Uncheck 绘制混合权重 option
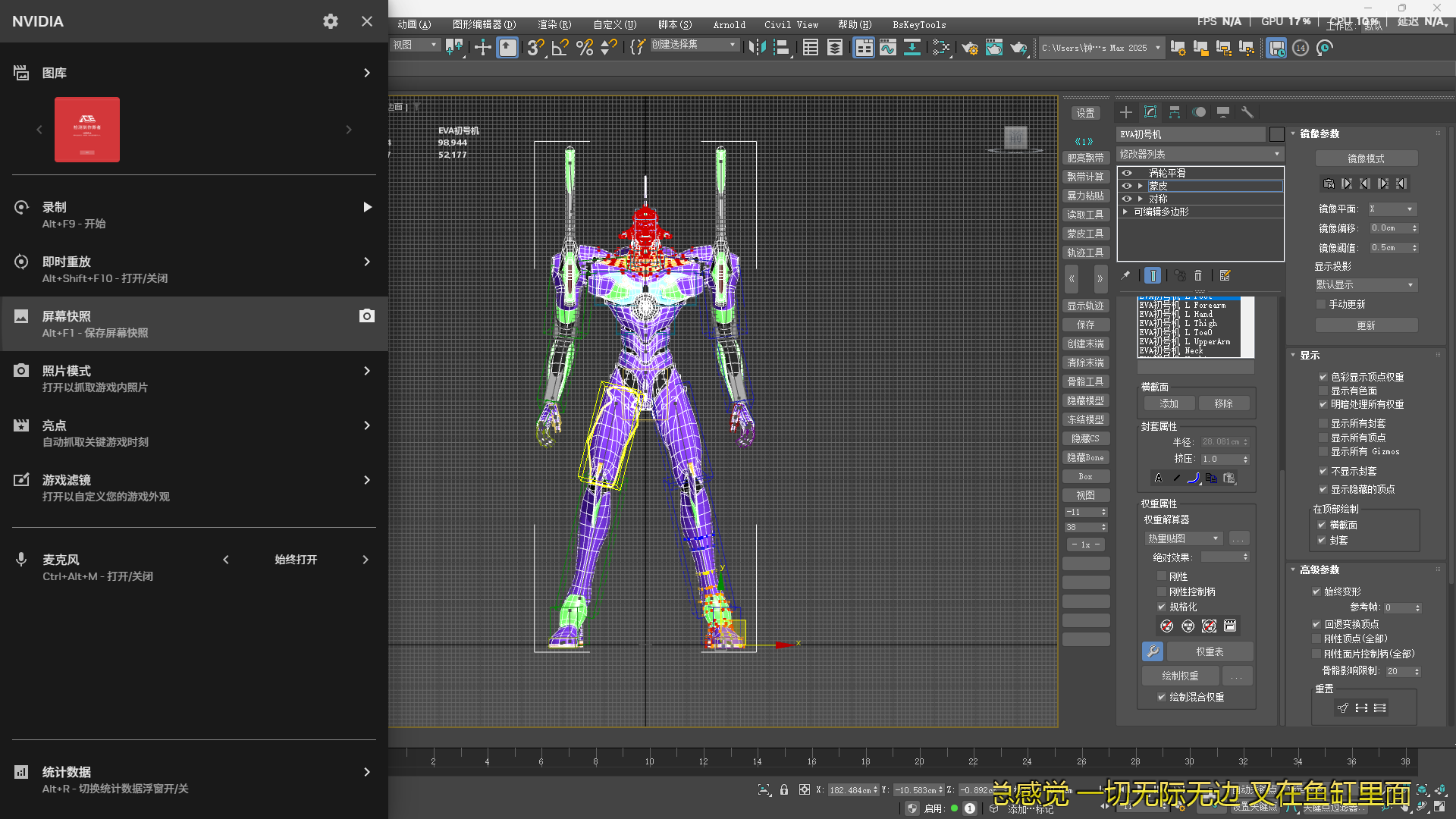 1162,697
